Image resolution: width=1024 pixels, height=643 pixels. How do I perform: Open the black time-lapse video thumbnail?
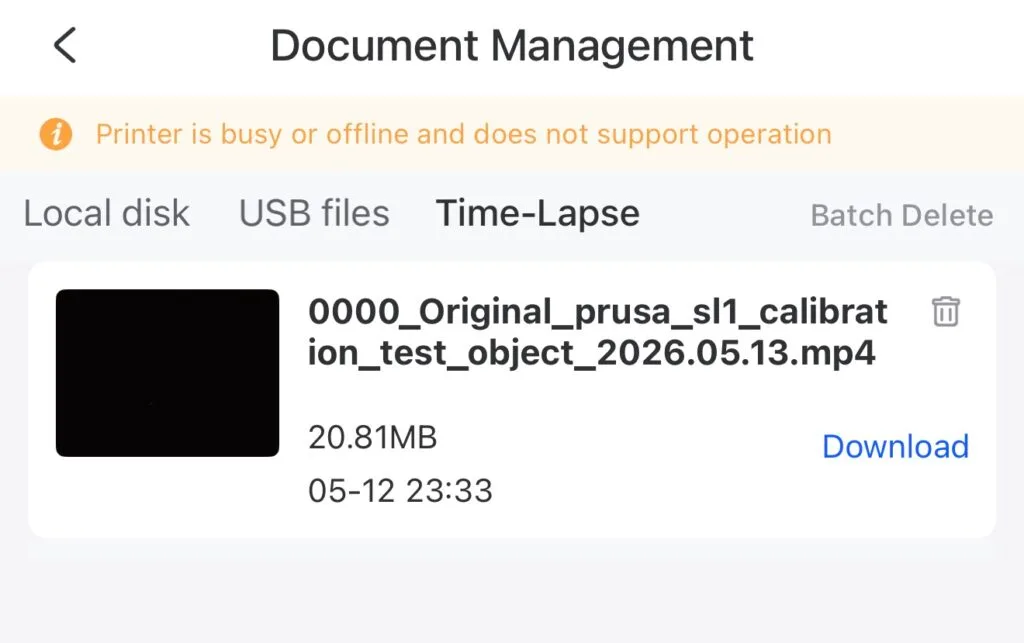167,373
